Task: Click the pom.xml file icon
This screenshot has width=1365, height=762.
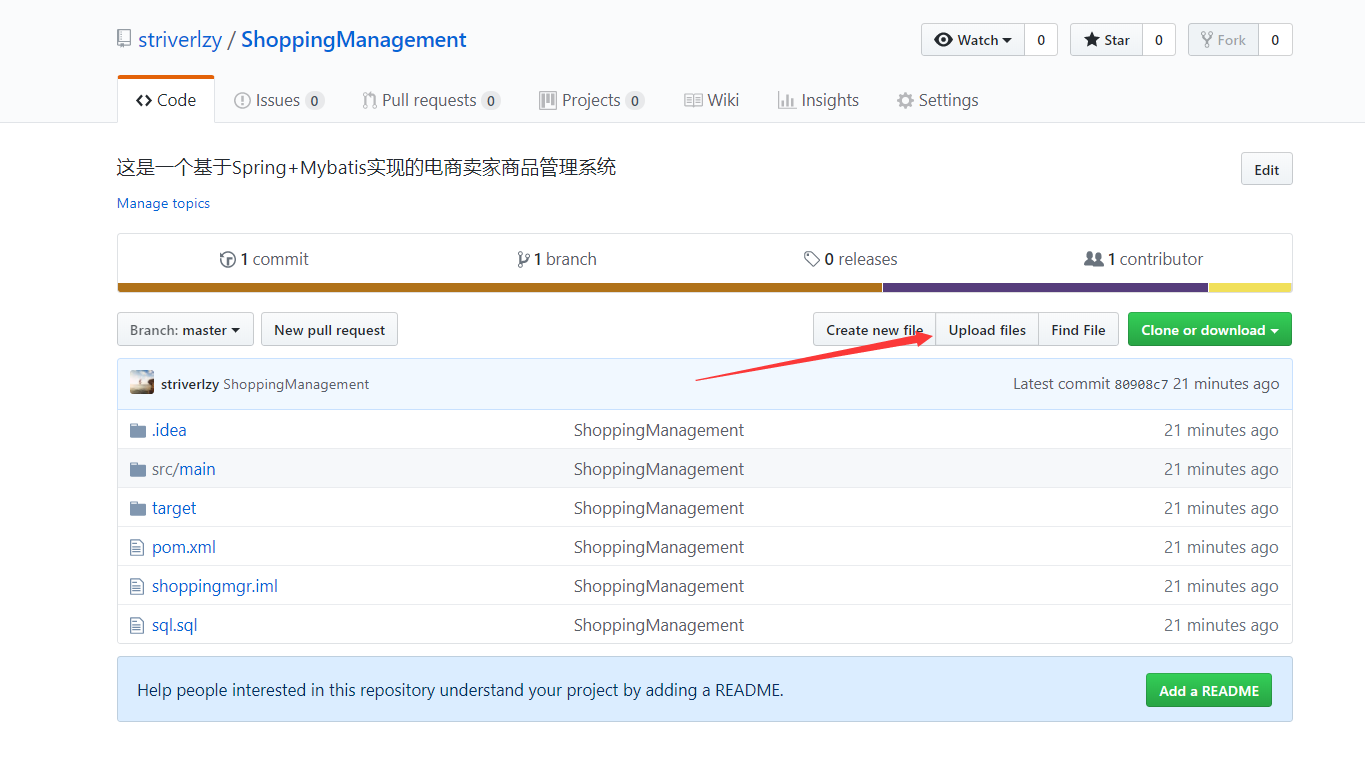Action: [x=137, y=547]
